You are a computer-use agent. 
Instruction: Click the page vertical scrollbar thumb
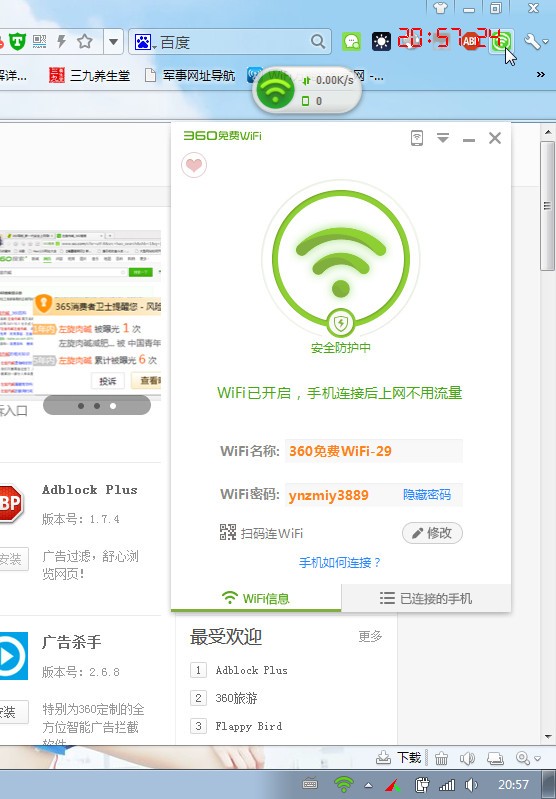tap(547, 205)
